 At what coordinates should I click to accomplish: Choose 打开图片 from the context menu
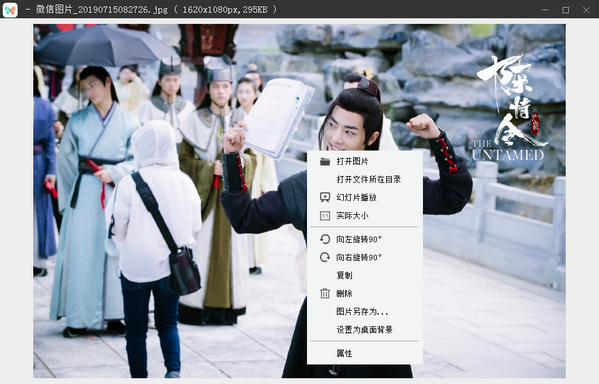[x=365, y=161]
